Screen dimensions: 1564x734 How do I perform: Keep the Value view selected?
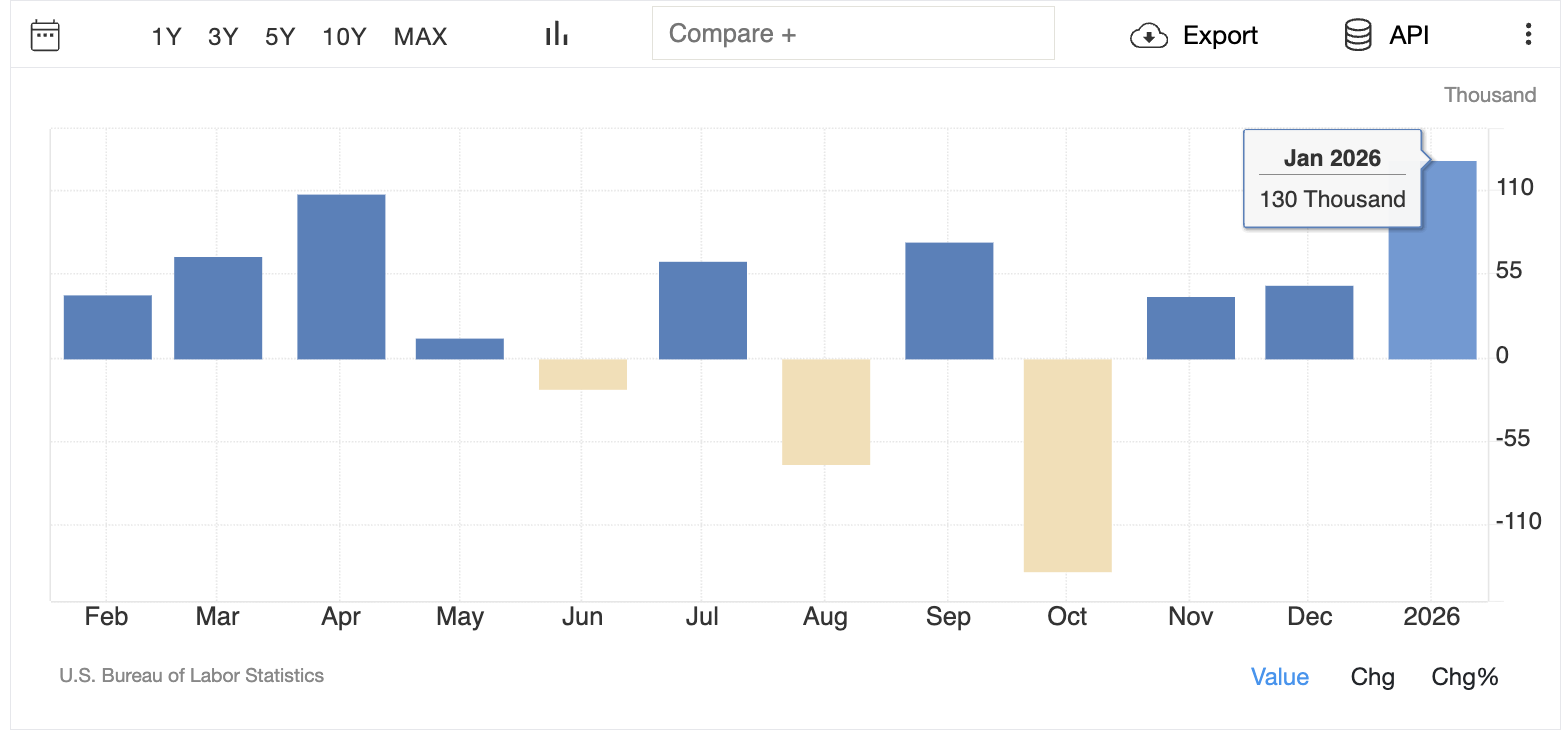pos(1280,677)
